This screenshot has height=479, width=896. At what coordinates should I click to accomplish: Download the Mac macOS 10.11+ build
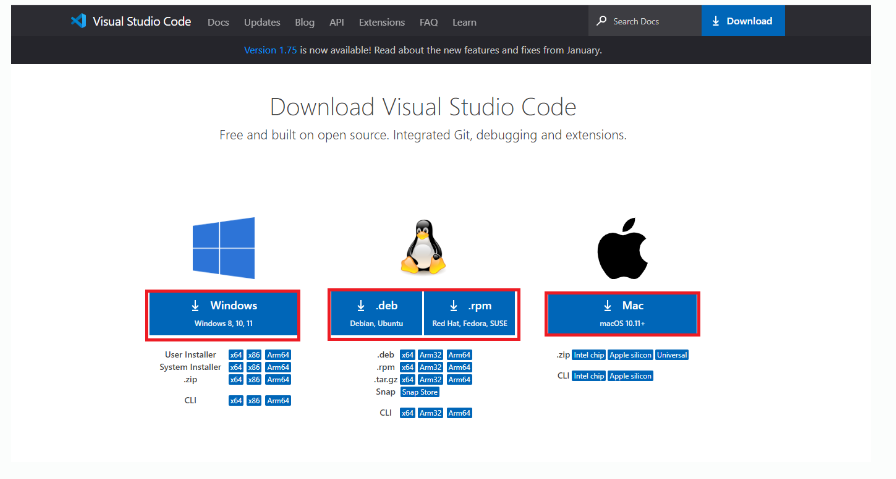[622, 314]
